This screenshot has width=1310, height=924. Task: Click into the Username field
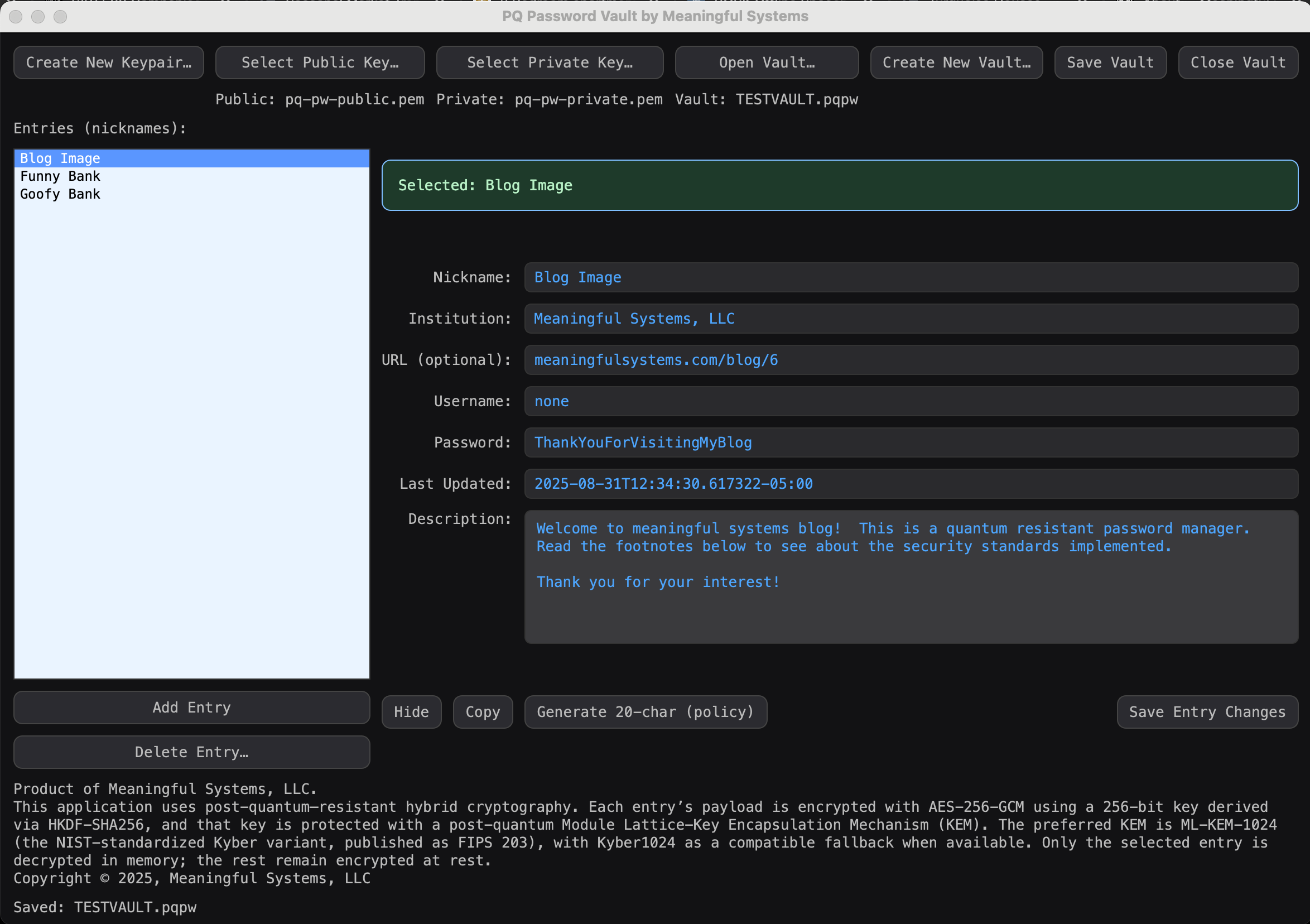click(x=911, y=401)
